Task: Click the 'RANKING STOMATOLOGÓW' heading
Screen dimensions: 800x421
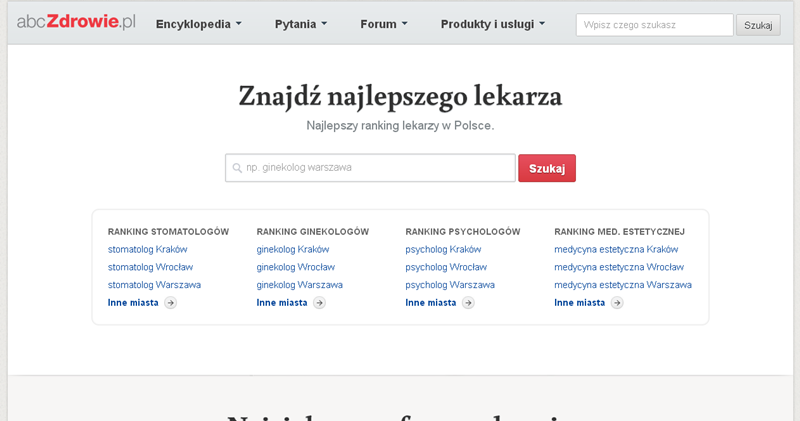Action: point(168,232)
